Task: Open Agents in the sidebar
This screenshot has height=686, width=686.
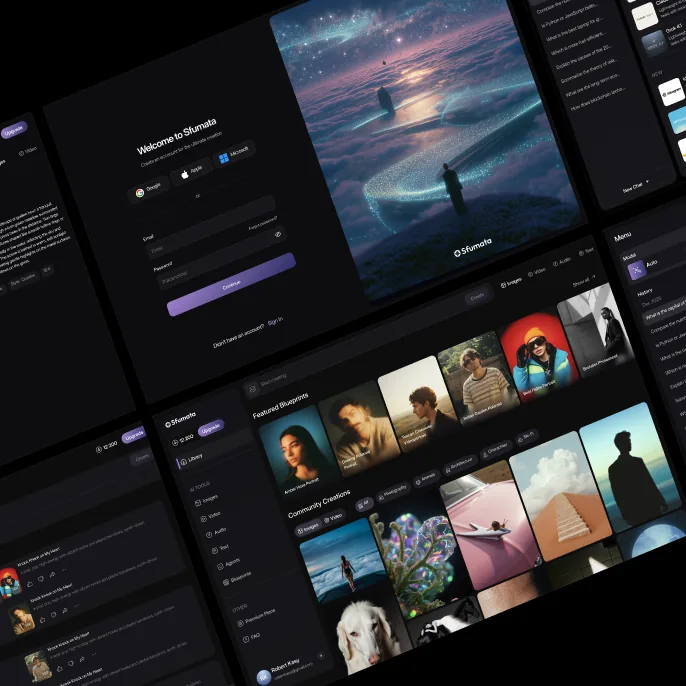Action: click(x=229, y=564)
